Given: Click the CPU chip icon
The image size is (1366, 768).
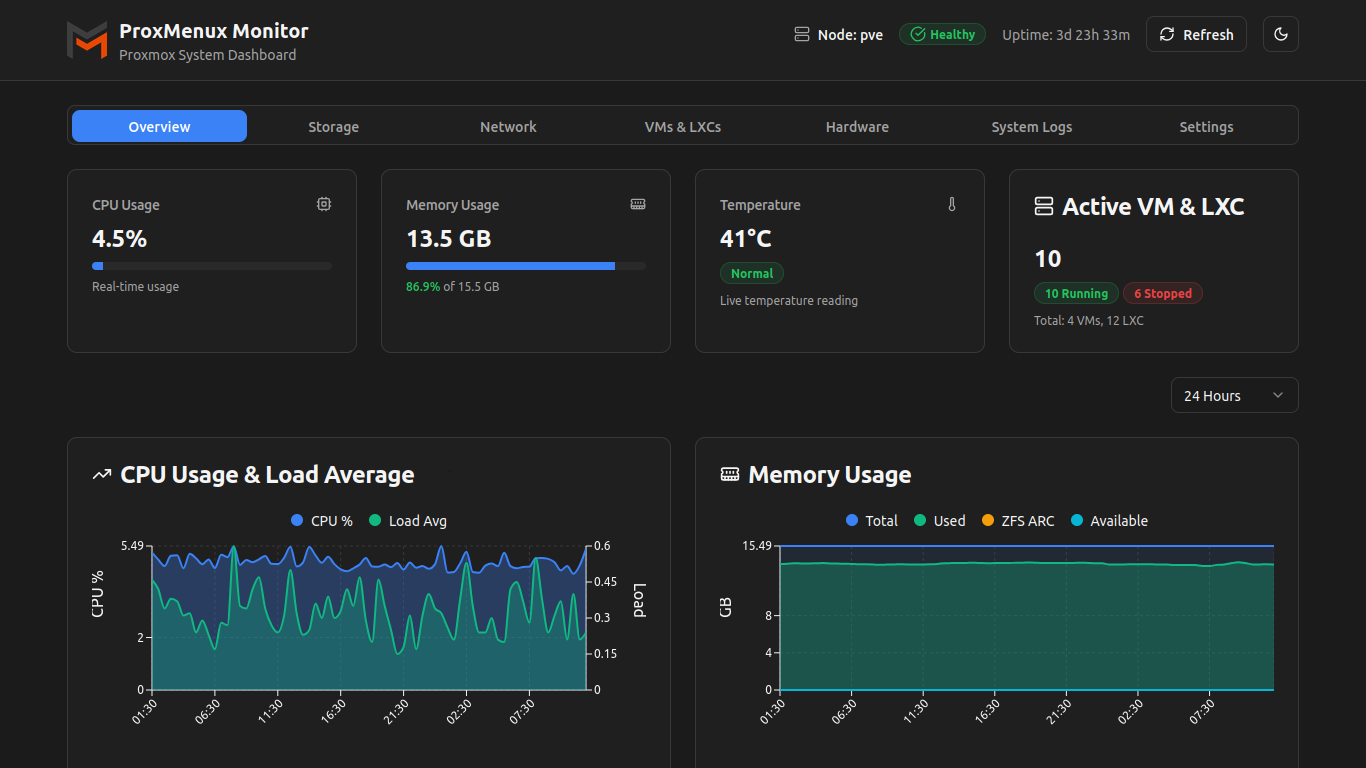Looking at the screenshot, I should [x=324, y=204].
